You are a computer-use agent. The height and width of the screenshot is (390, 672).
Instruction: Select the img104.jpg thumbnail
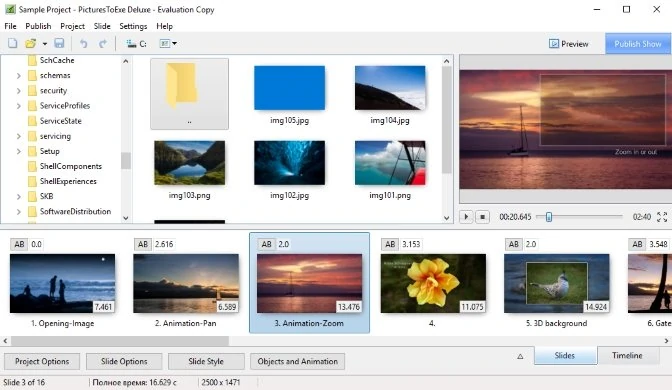click(390, 88)
